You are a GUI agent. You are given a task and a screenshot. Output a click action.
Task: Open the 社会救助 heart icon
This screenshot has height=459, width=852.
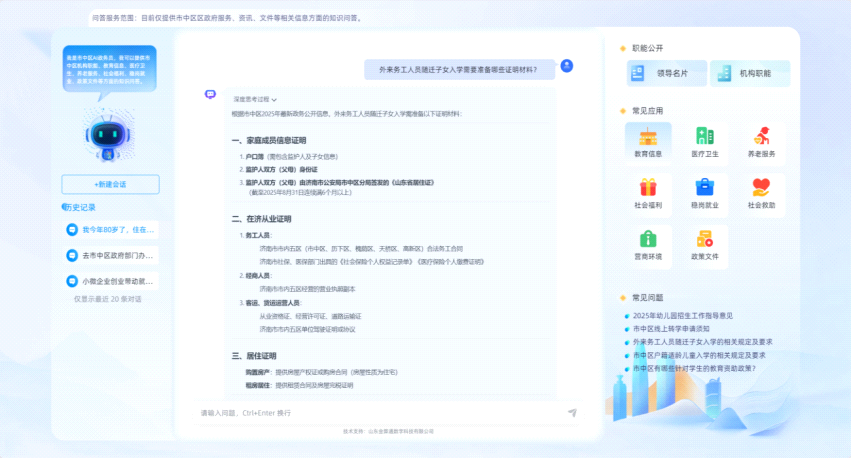tap(761, 188)
